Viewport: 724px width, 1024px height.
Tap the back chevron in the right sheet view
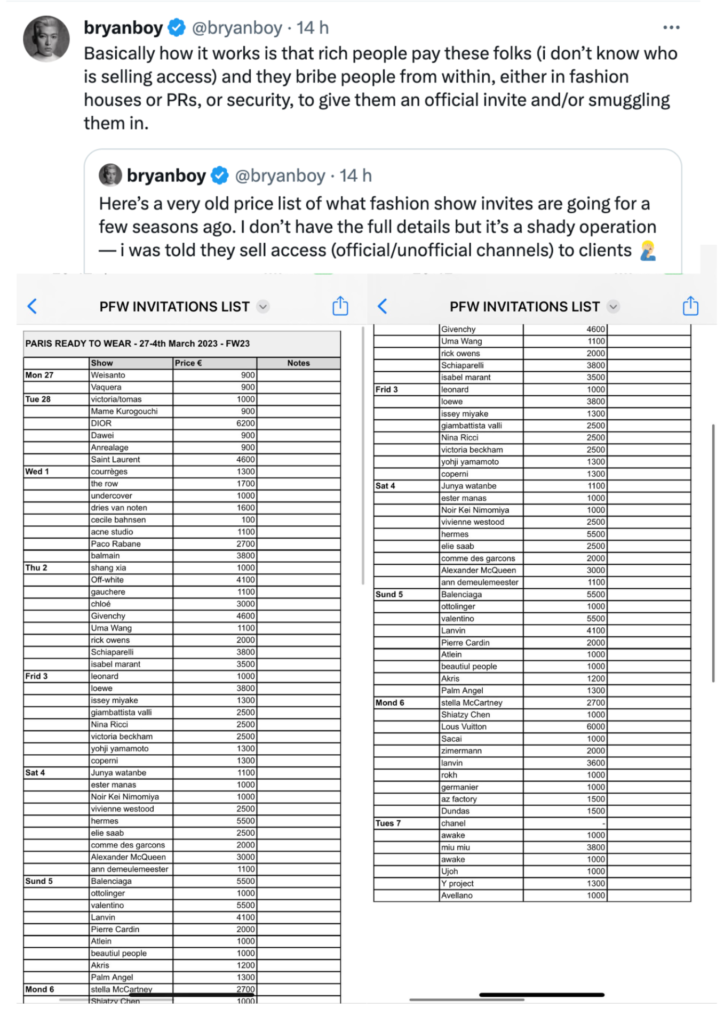[381, 307]
